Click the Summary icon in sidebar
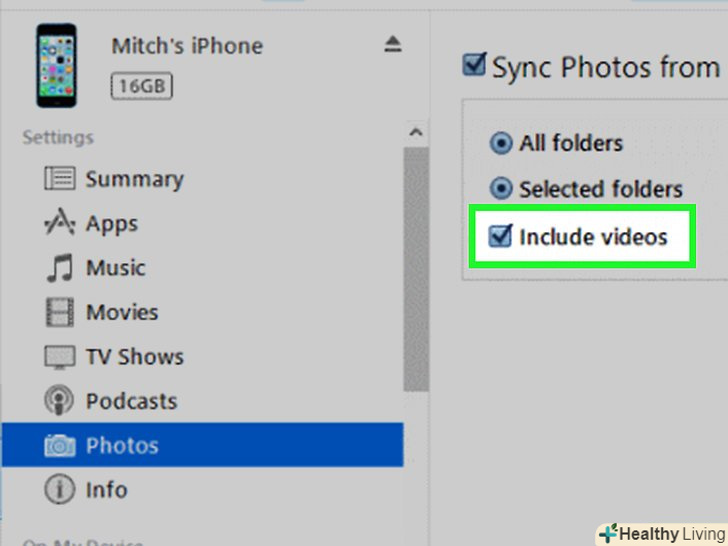The width and height of the screenshot is (728, 546). coord(59,179)
